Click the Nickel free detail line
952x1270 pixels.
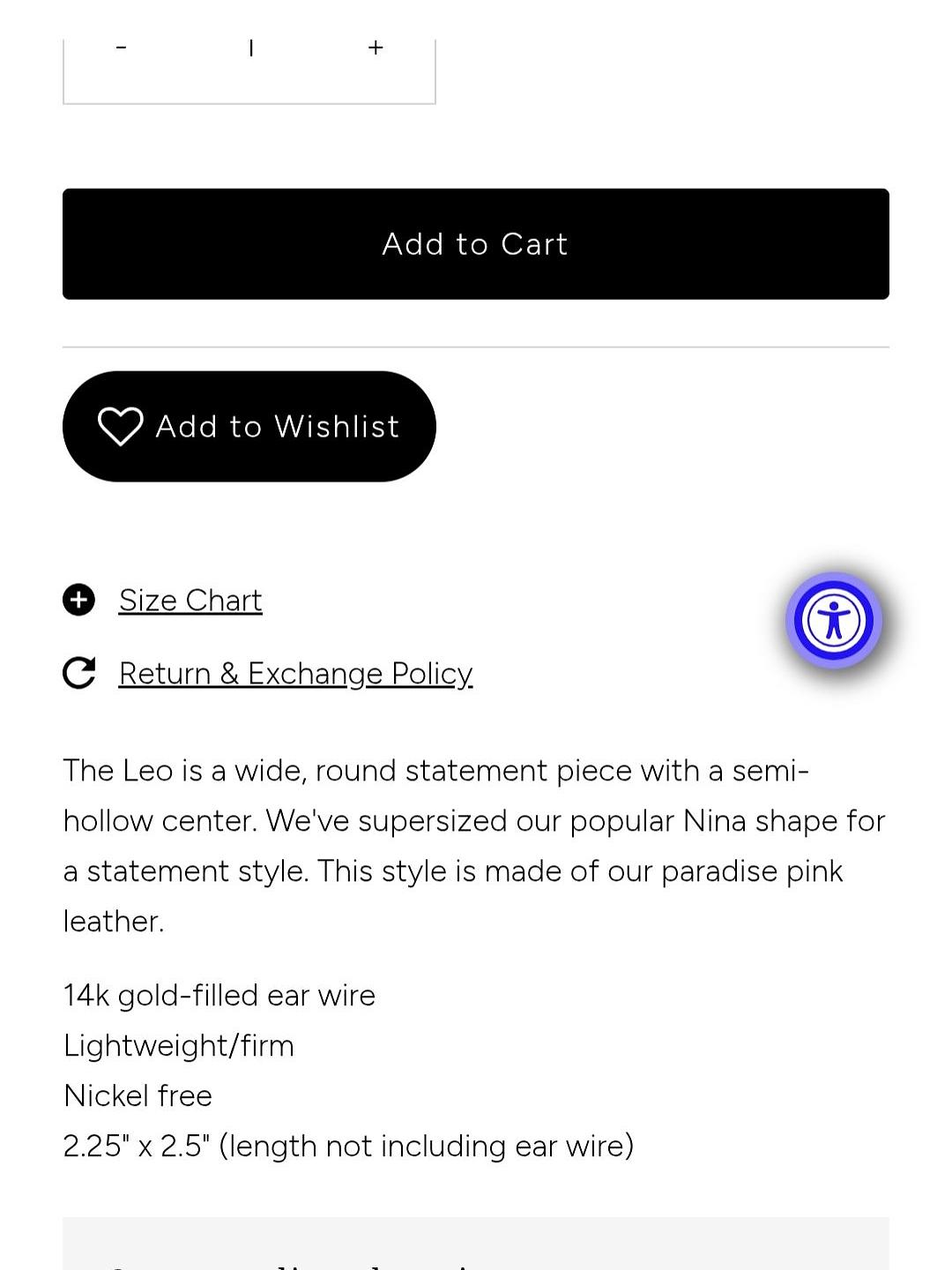click(x=138, y=1096)
